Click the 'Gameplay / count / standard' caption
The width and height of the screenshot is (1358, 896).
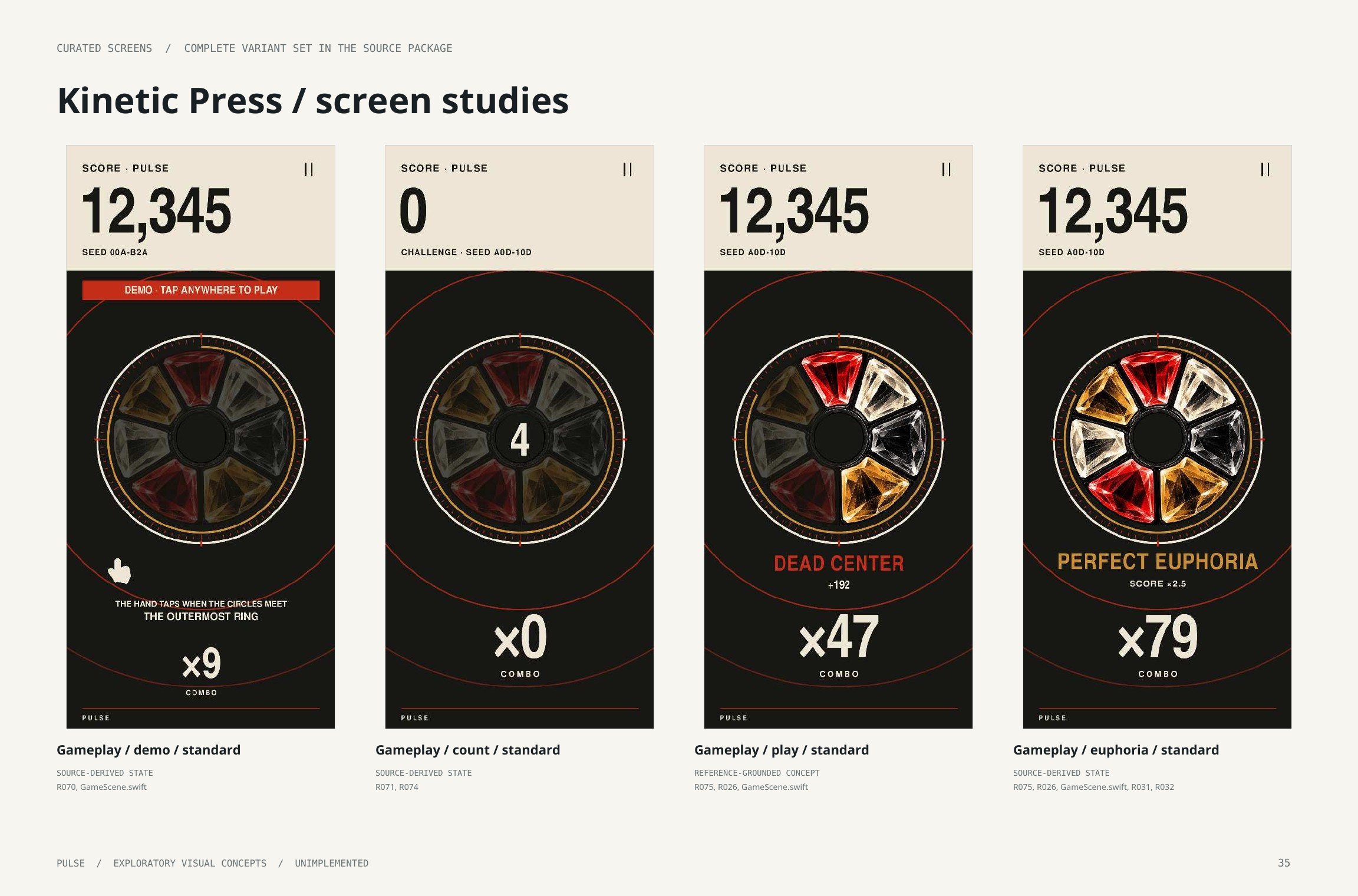pyautogui.click(x=468, y=750)
